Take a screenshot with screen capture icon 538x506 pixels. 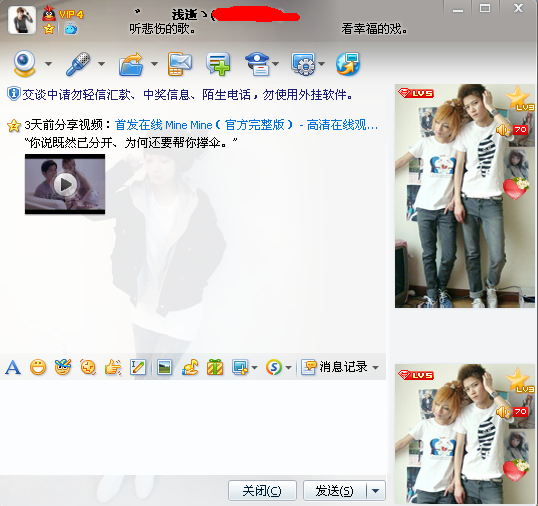pos(240,367)
